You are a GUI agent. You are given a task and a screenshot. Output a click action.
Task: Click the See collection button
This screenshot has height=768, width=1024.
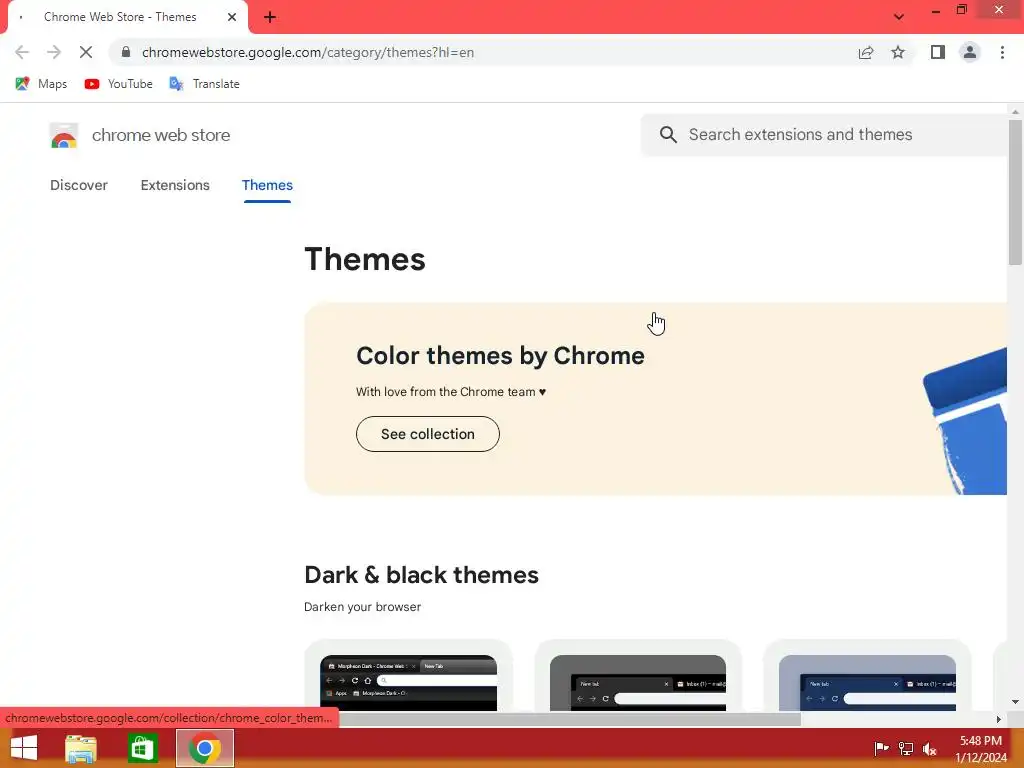(428, 434)
